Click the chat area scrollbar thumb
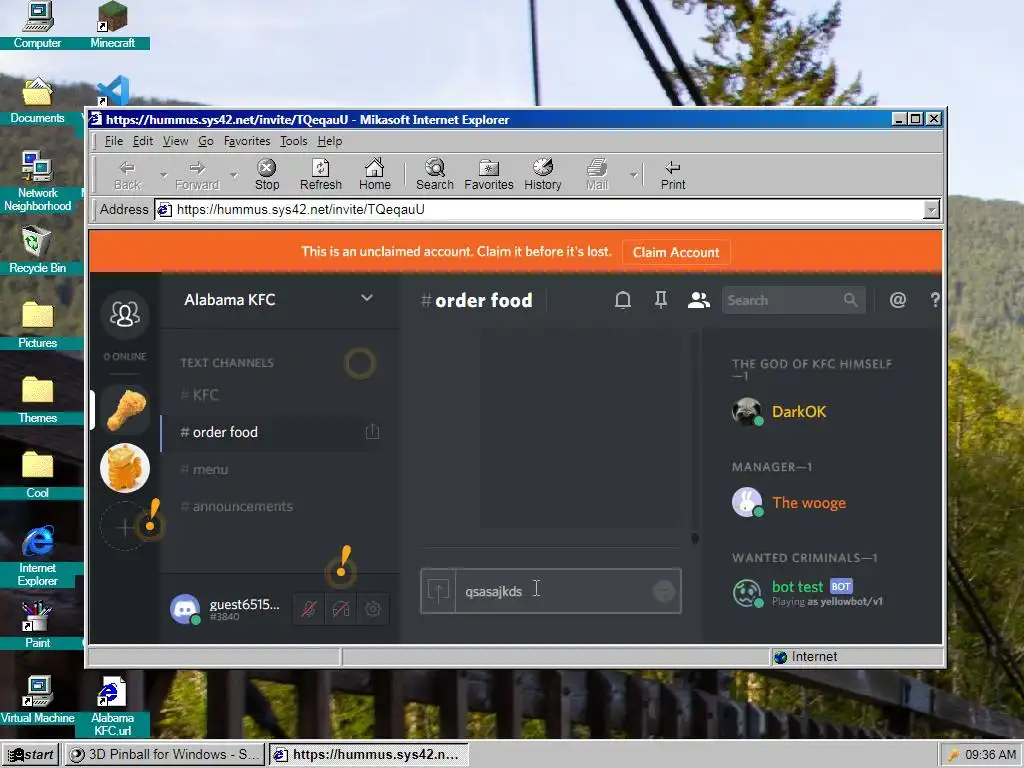Screen dimensions: 1024x768 click(x=695, y=537)
